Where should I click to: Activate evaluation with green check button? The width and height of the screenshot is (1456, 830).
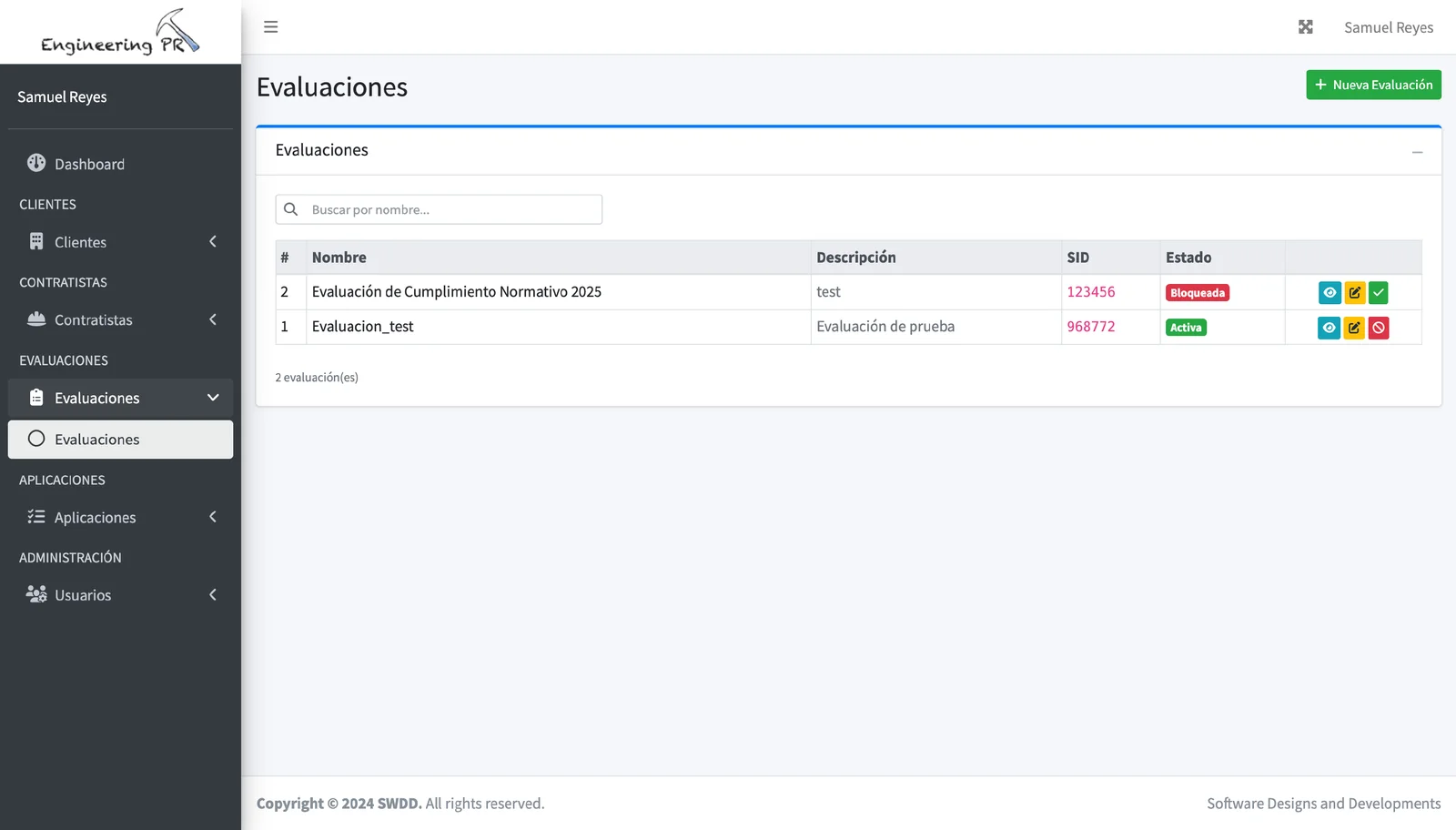pos(1379,293)
